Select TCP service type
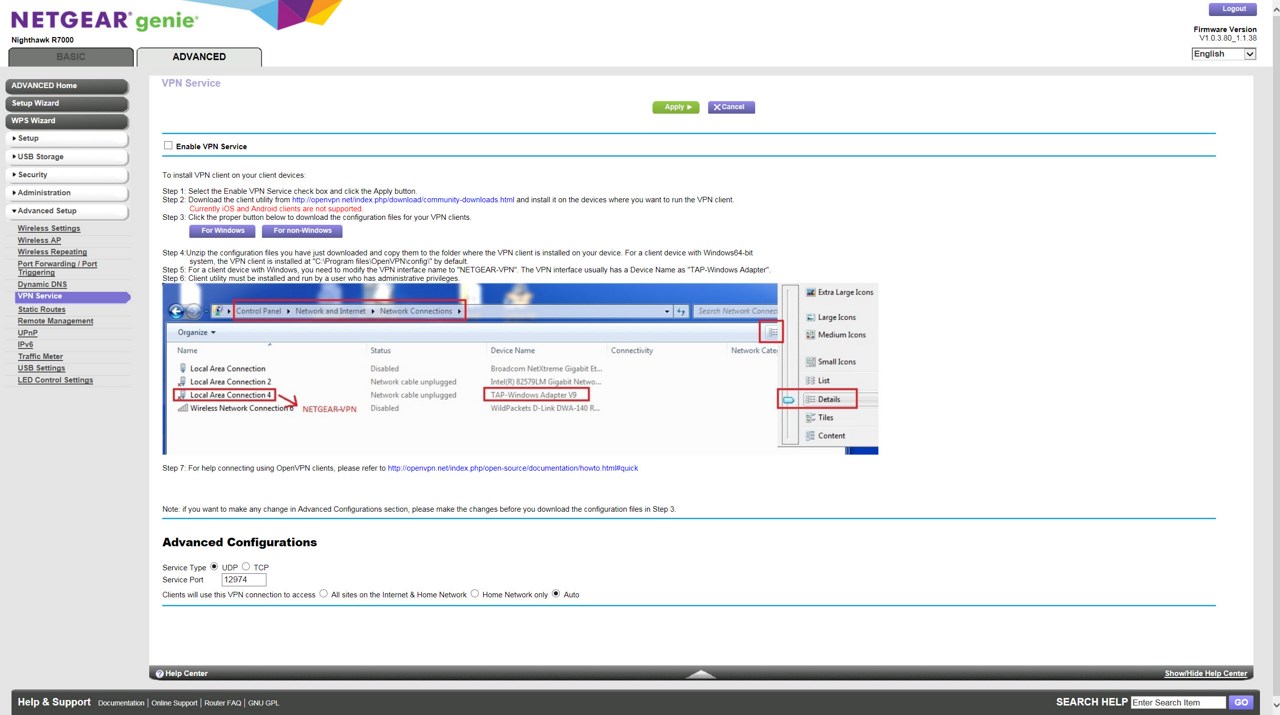This screenshot has width=1280, height=715. (246, 567)
